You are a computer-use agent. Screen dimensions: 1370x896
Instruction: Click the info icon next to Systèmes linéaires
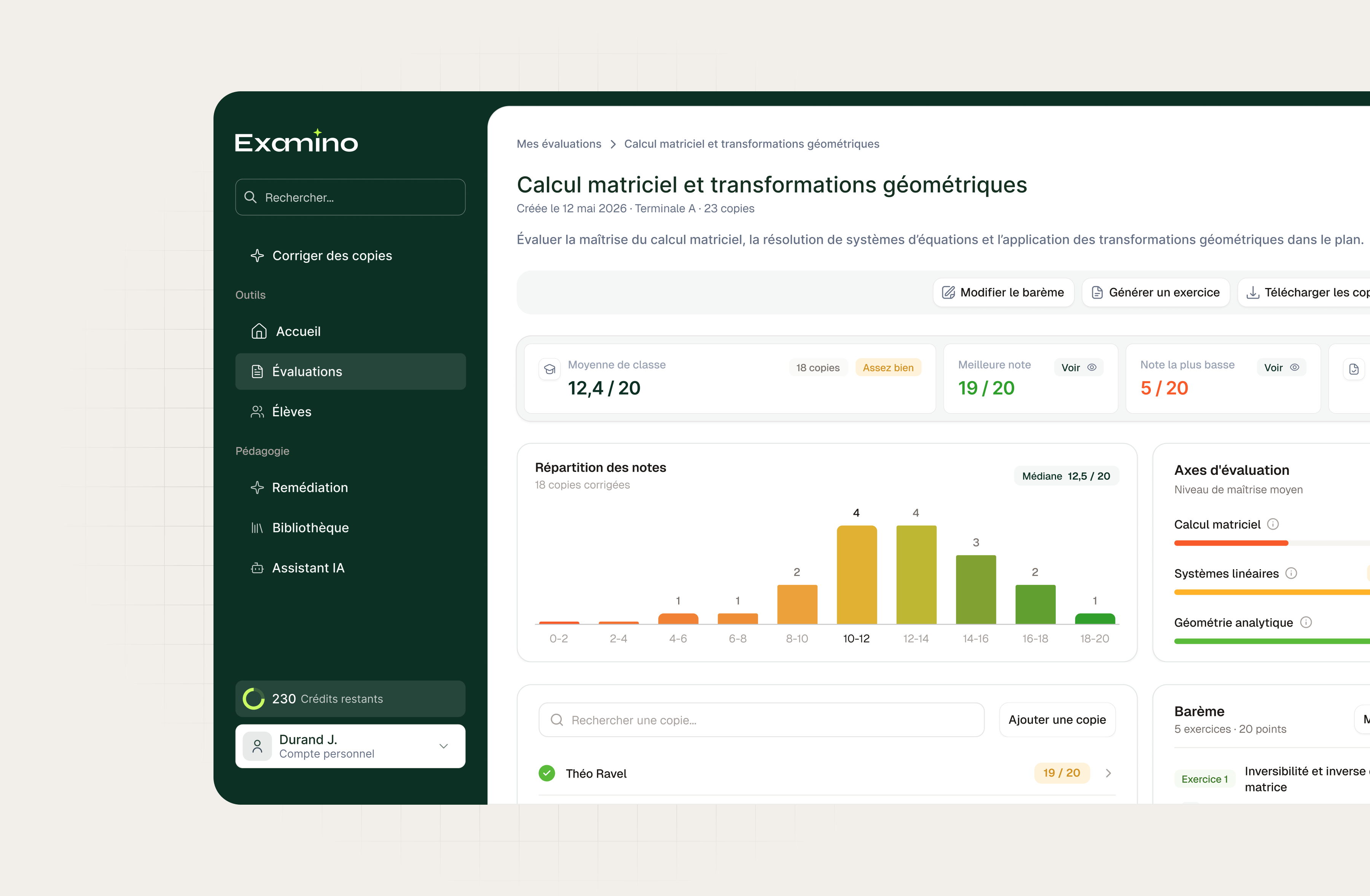pos(1291,573)
